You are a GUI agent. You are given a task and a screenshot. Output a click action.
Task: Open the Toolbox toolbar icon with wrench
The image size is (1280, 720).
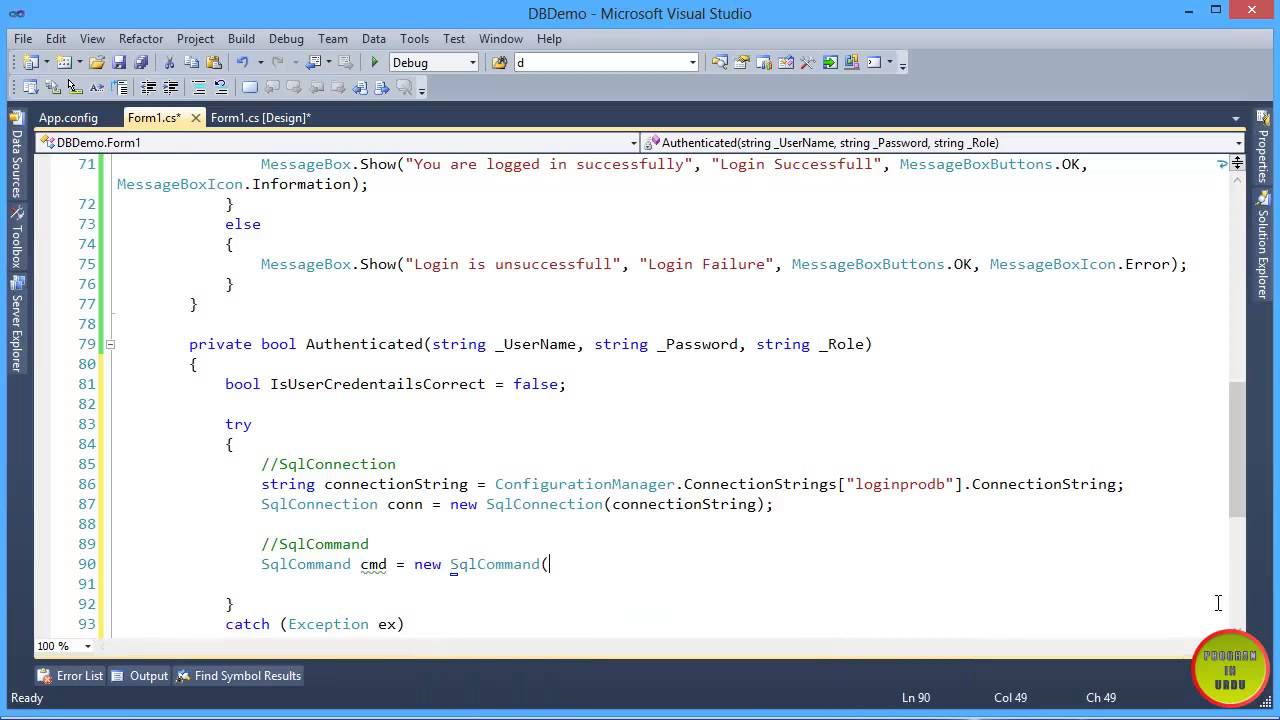[x=808, y=62]
